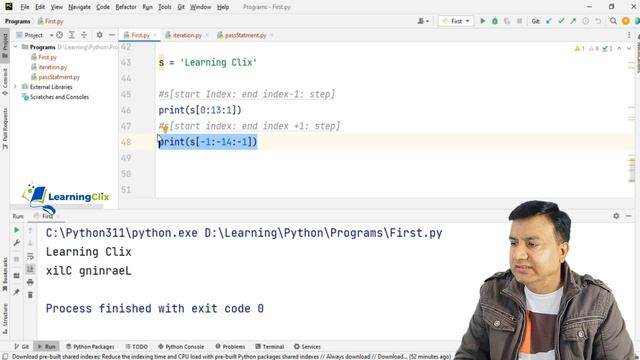Open the Navigate menu

80,7
